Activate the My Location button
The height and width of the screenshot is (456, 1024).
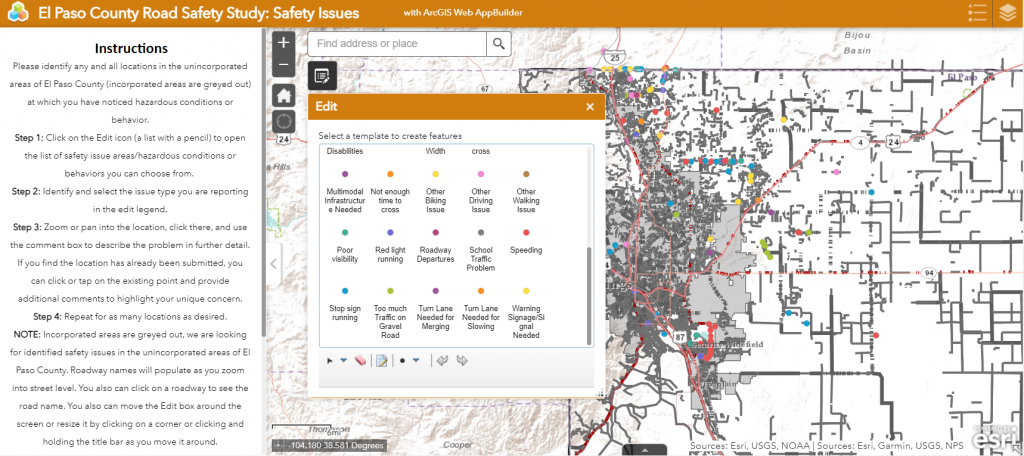coord(284,121)
